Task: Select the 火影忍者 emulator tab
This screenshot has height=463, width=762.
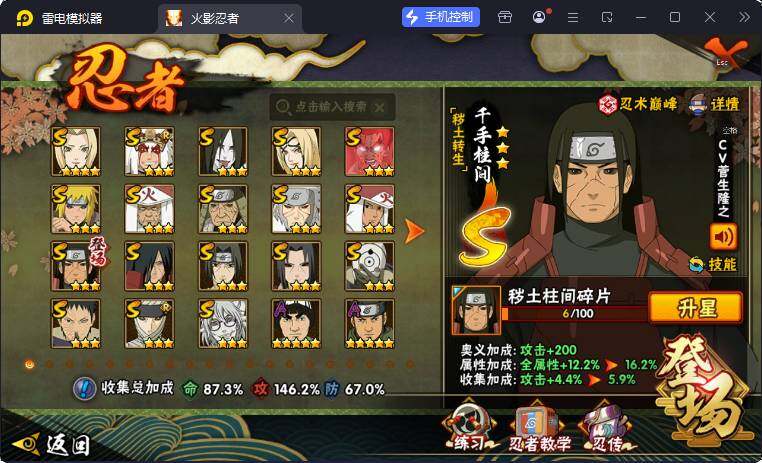Action: coord(228,18)
